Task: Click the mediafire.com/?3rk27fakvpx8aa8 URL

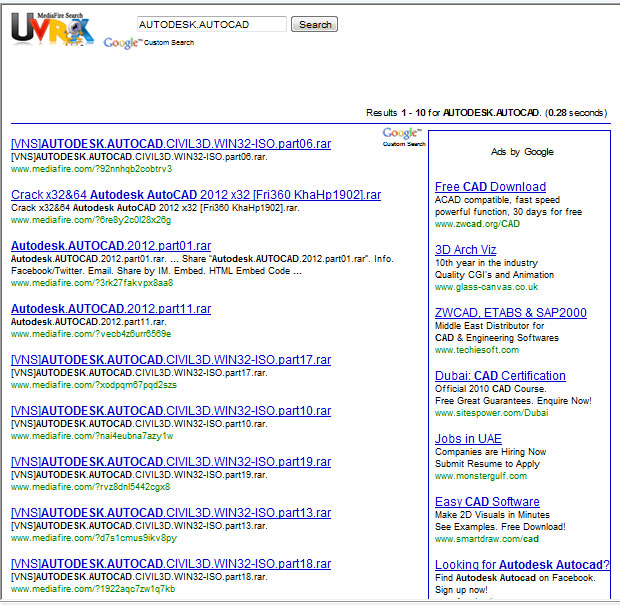Action: click(92, 283)
